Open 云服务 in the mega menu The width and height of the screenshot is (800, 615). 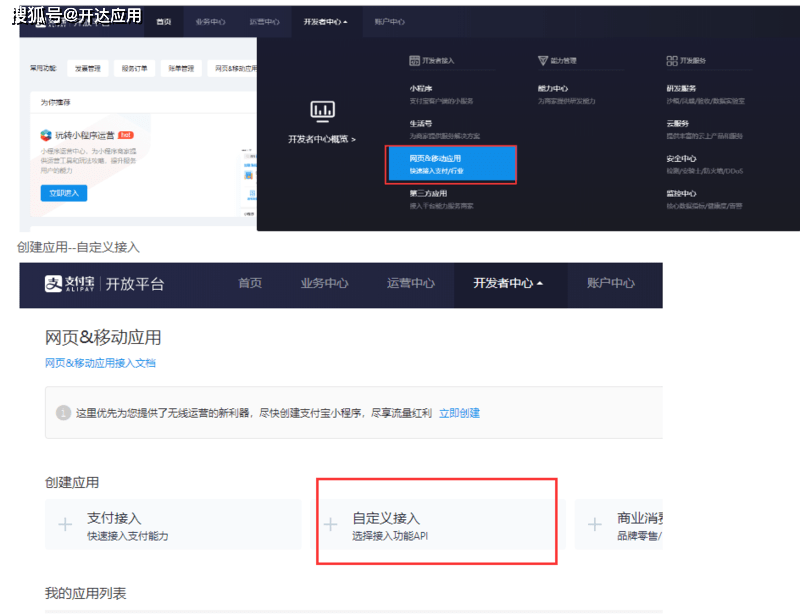tap(678, 124)
